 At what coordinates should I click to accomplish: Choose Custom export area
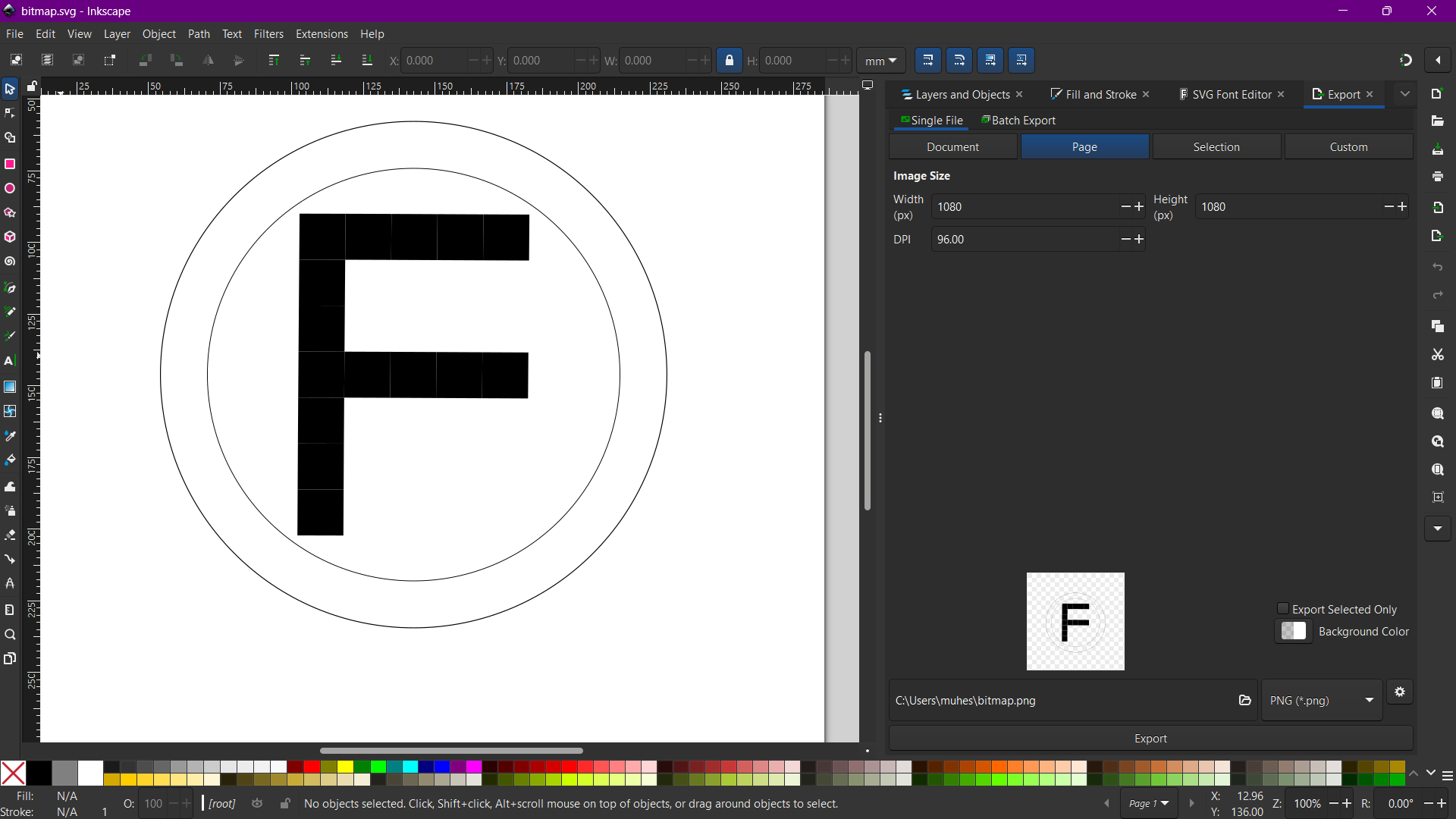1348,147
